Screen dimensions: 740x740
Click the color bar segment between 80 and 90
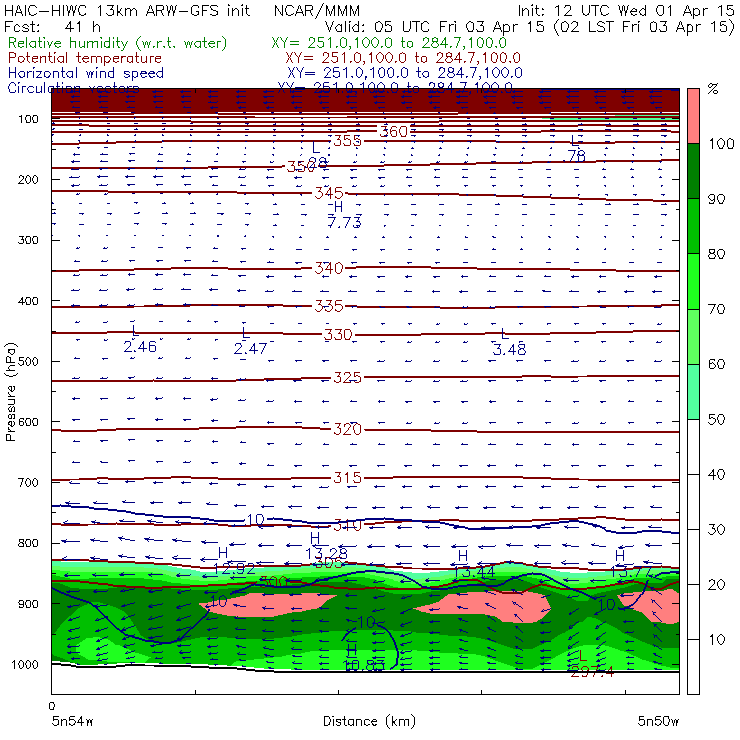point(693,226)
